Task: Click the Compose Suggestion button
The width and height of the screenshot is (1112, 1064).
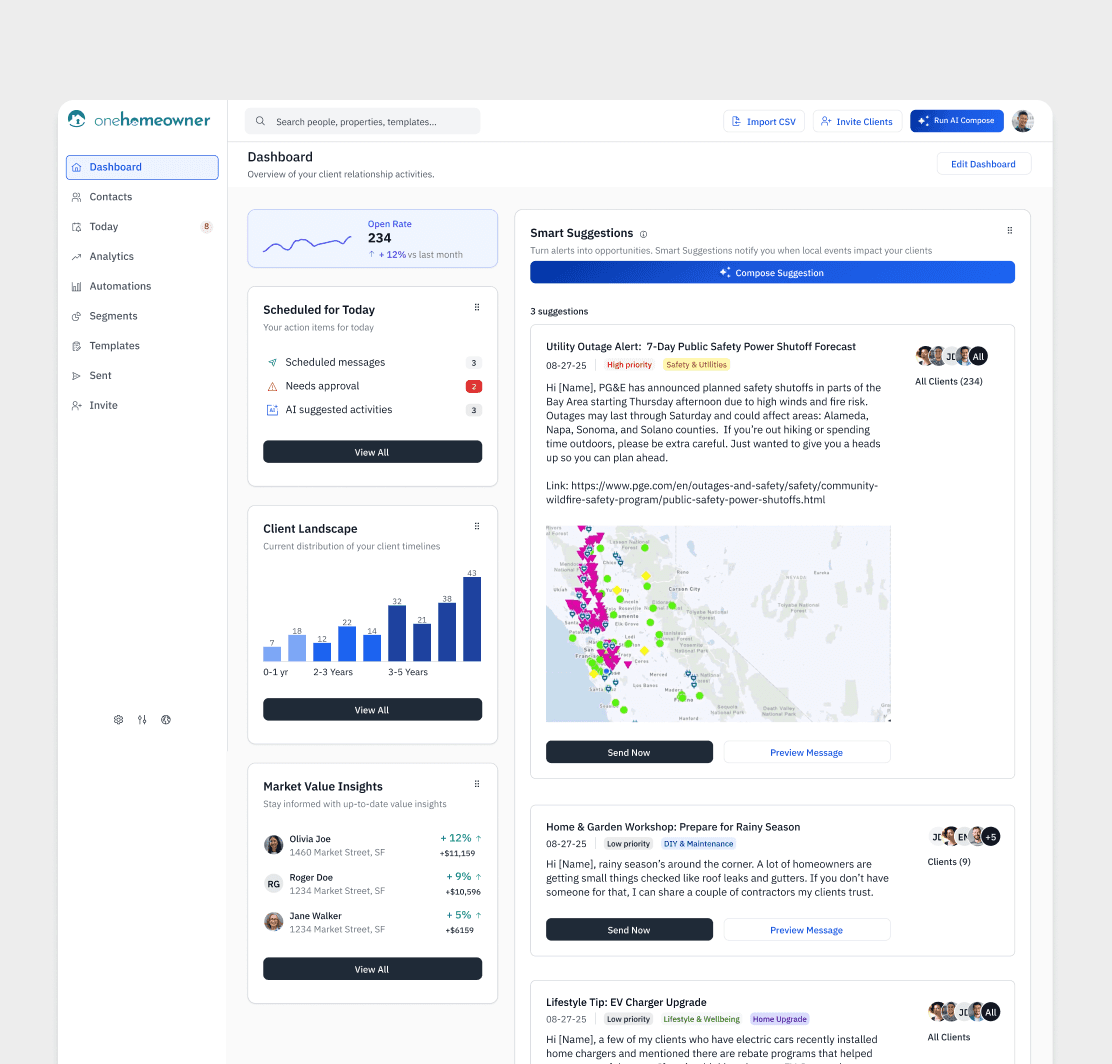Action: [x=772, y=272]
